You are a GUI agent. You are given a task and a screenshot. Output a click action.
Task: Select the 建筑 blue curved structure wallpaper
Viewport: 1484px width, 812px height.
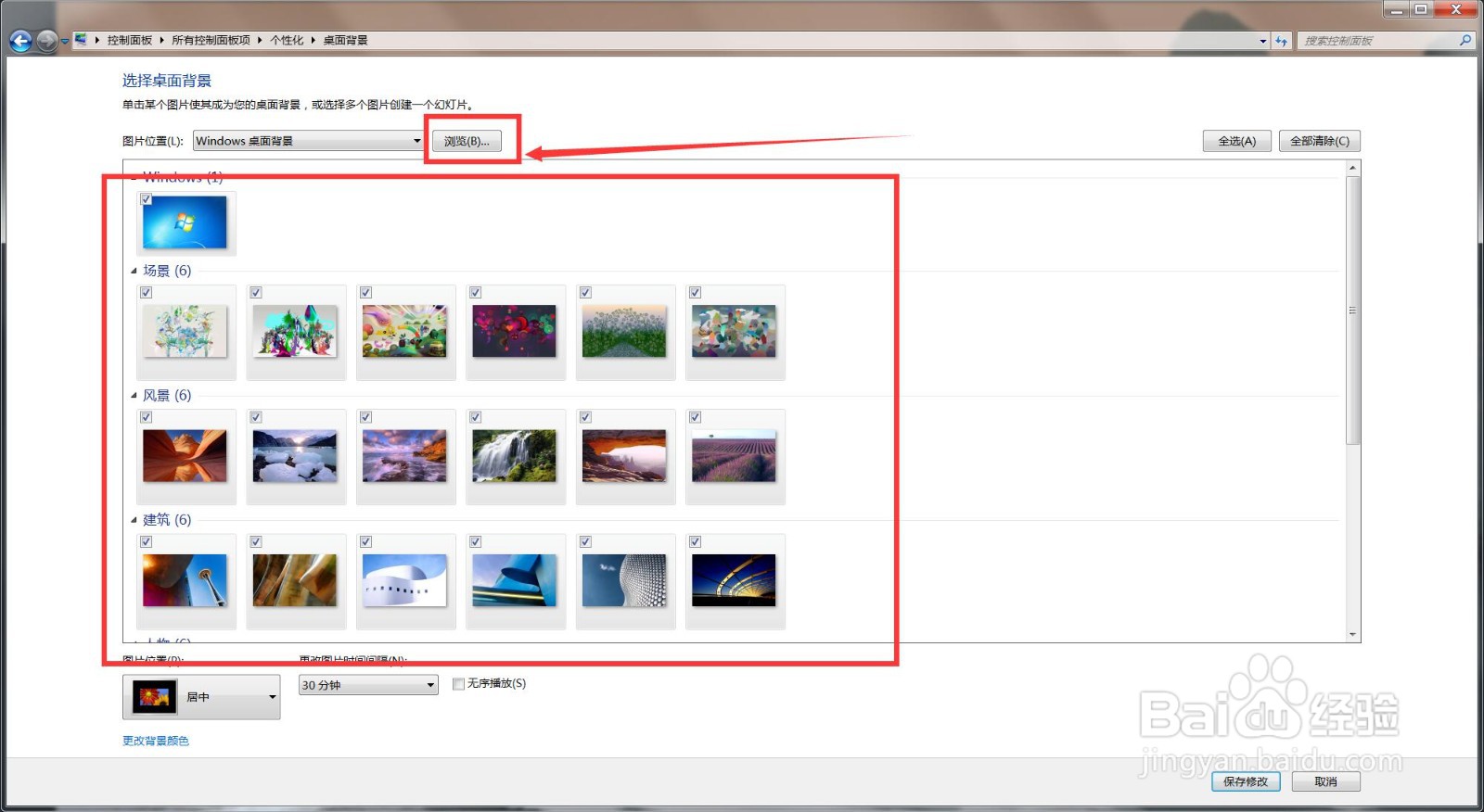(514, 580)
